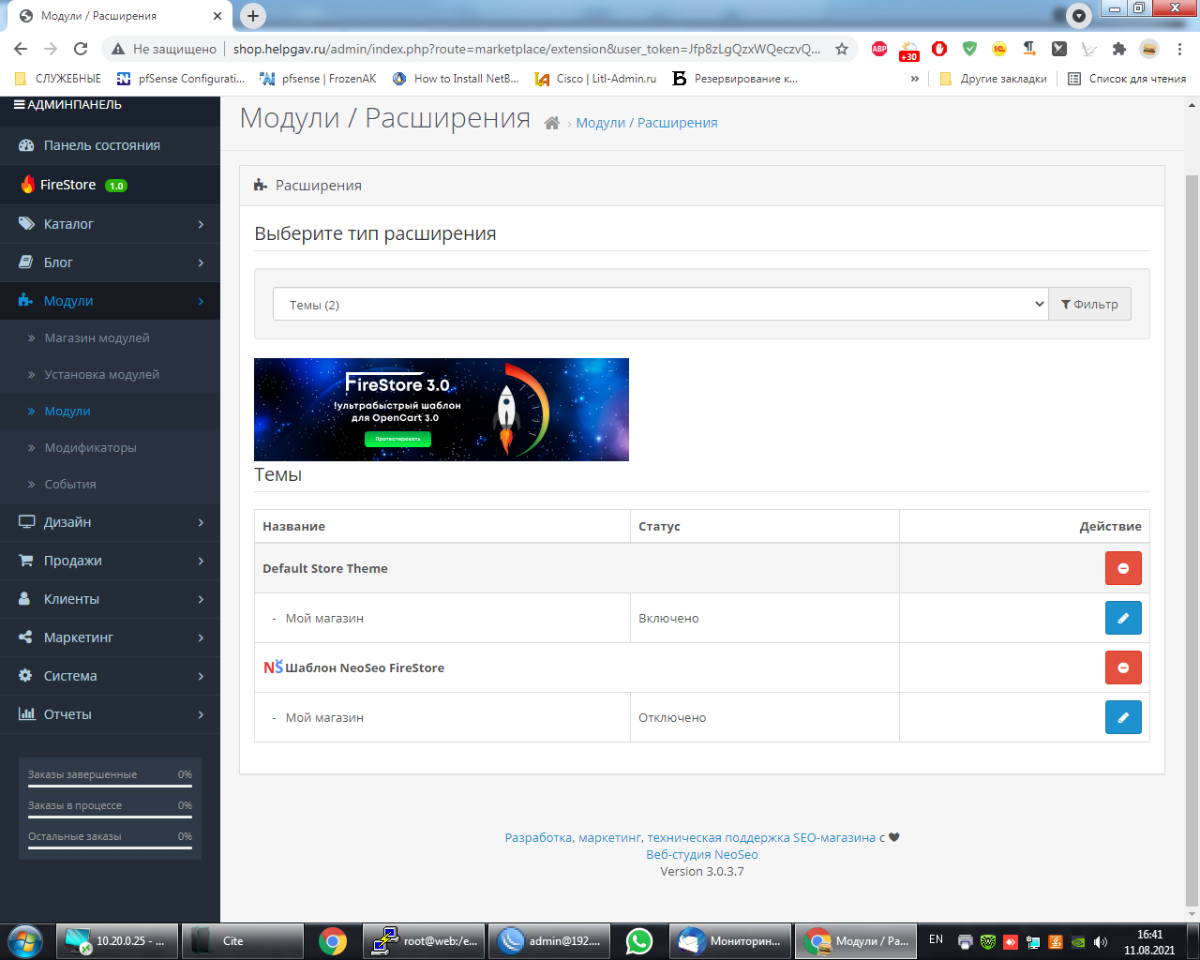
Task: Expand the Маркетинг menu chevron
Action: [201, 637]
